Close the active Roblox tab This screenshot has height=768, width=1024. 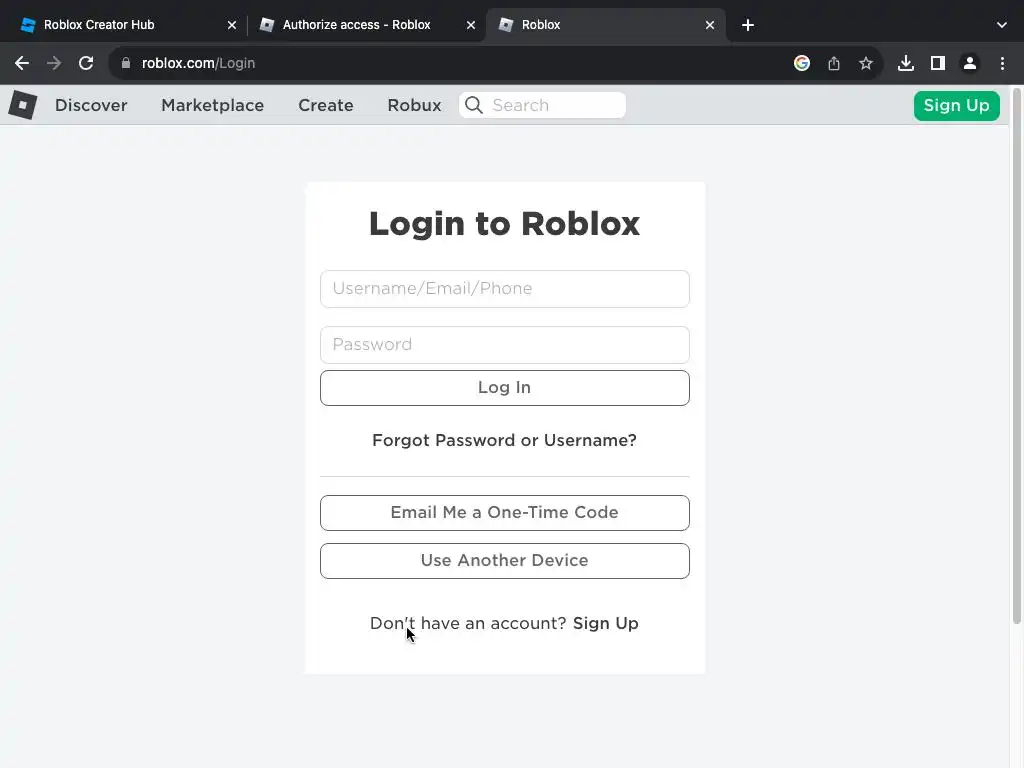[x=710, y=25]
